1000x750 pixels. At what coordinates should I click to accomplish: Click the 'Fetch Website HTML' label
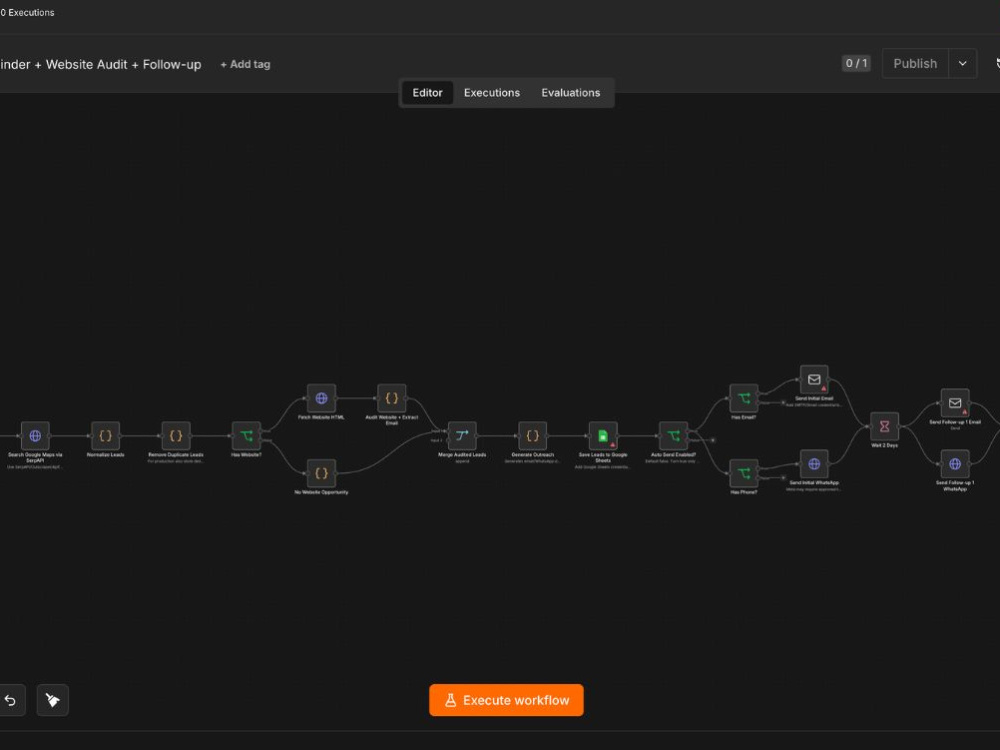click(321, 417)
